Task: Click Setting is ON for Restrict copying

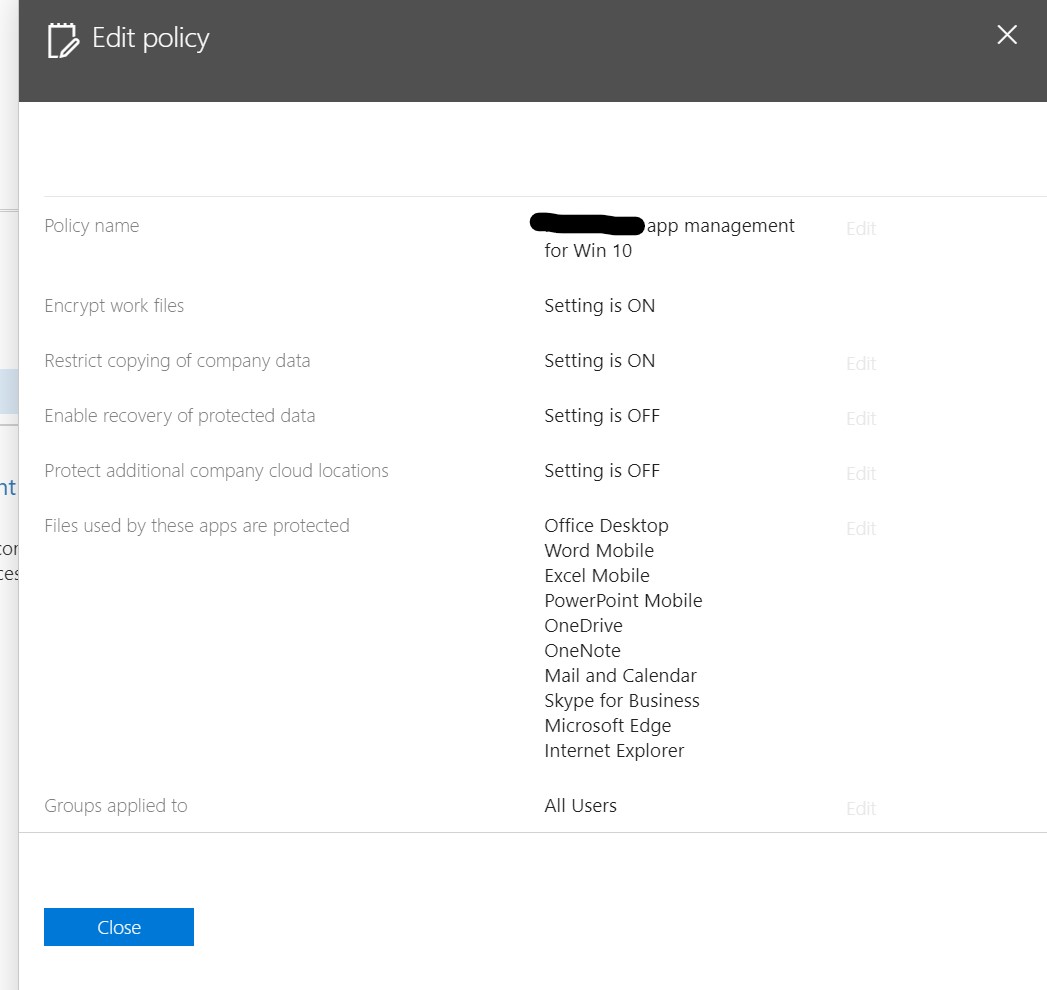Action: pyautogui.click(x=600, y=360)
